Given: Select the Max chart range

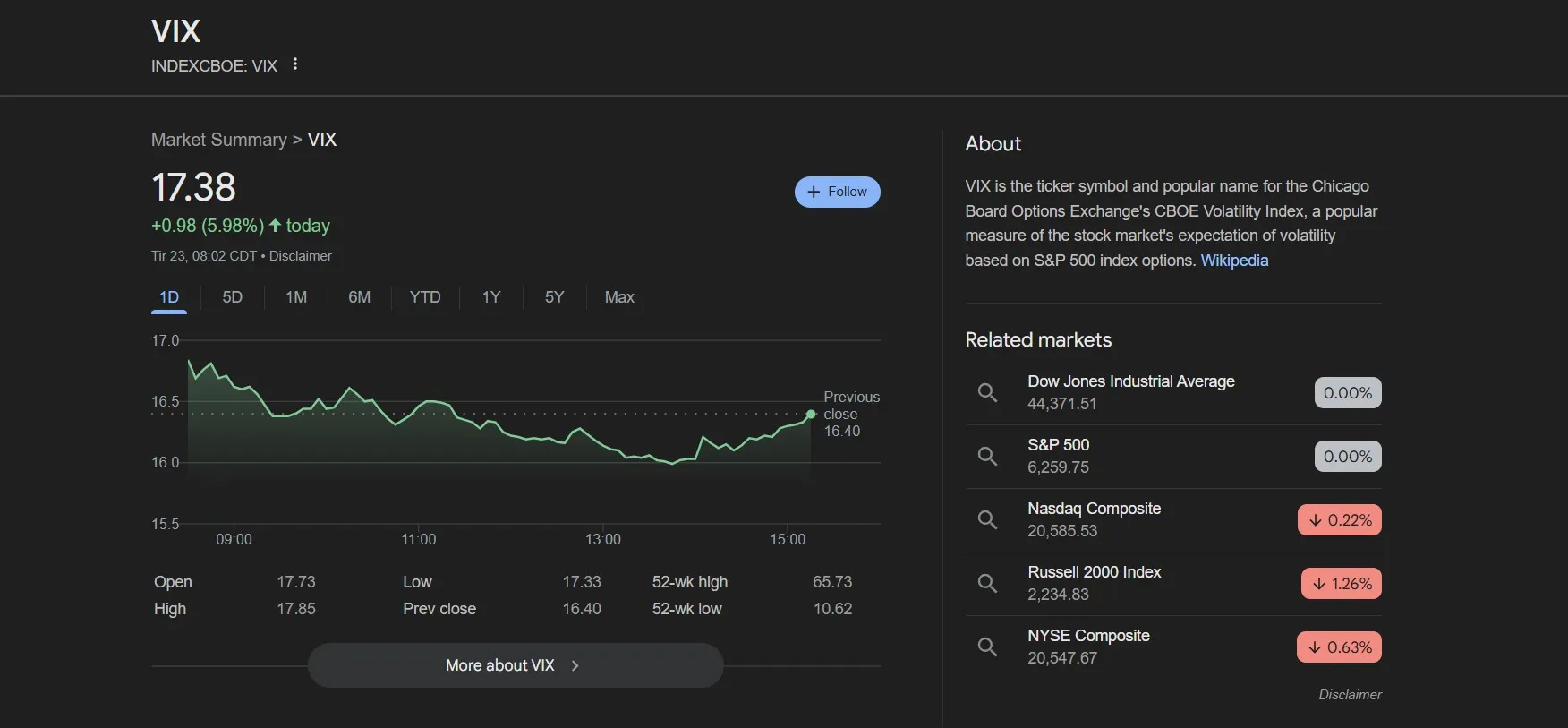Looking at the screenshot, I should 618,297.
